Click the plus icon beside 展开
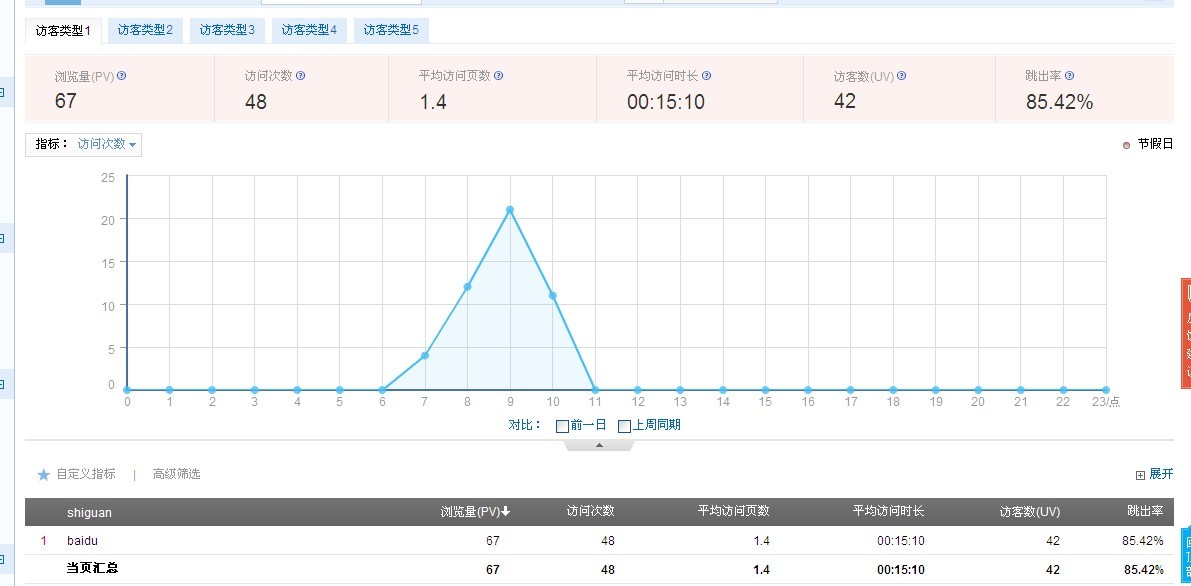 1140,475
